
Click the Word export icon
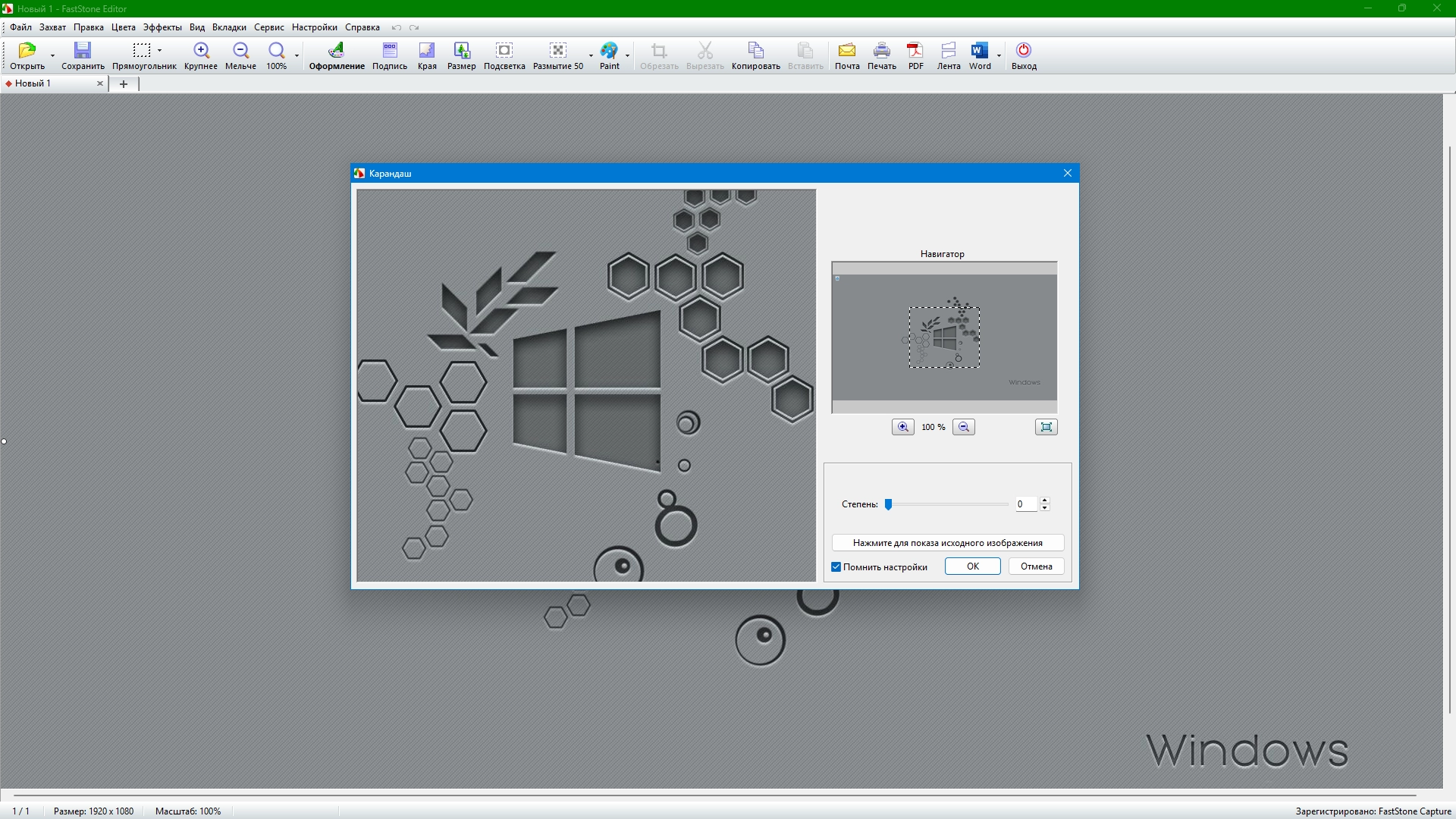coord(979,51)
